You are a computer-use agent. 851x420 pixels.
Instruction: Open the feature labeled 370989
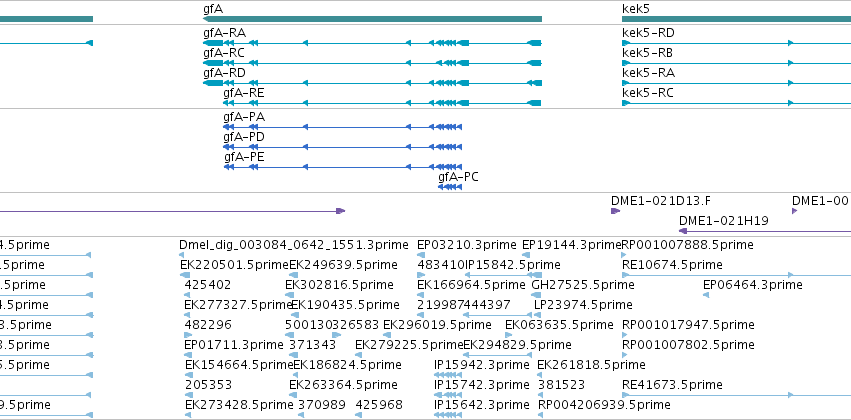point(322,405)
